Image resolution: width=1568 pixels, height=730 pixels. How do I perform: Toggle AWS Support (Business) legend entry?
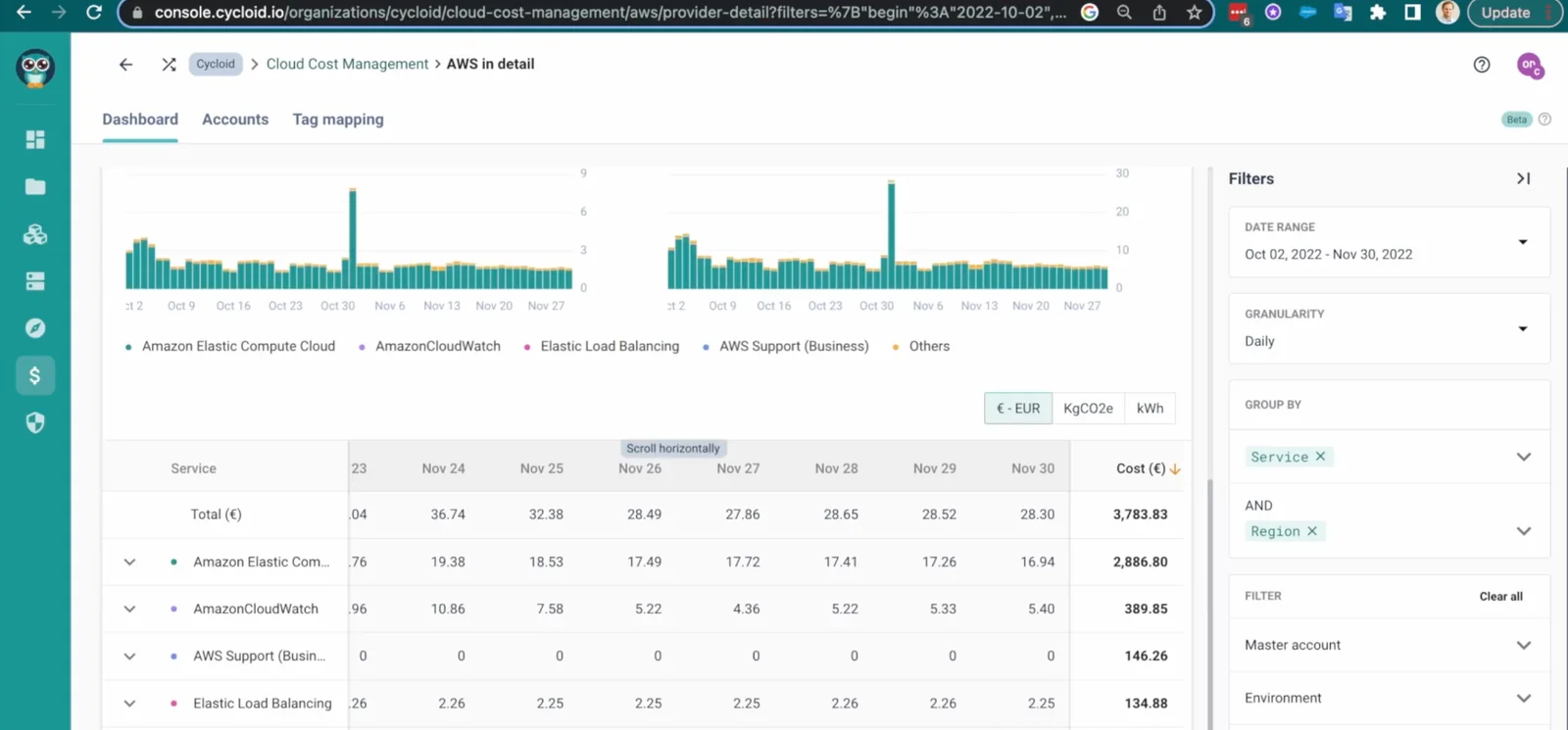pyautogui.click(x=786, y=347)
